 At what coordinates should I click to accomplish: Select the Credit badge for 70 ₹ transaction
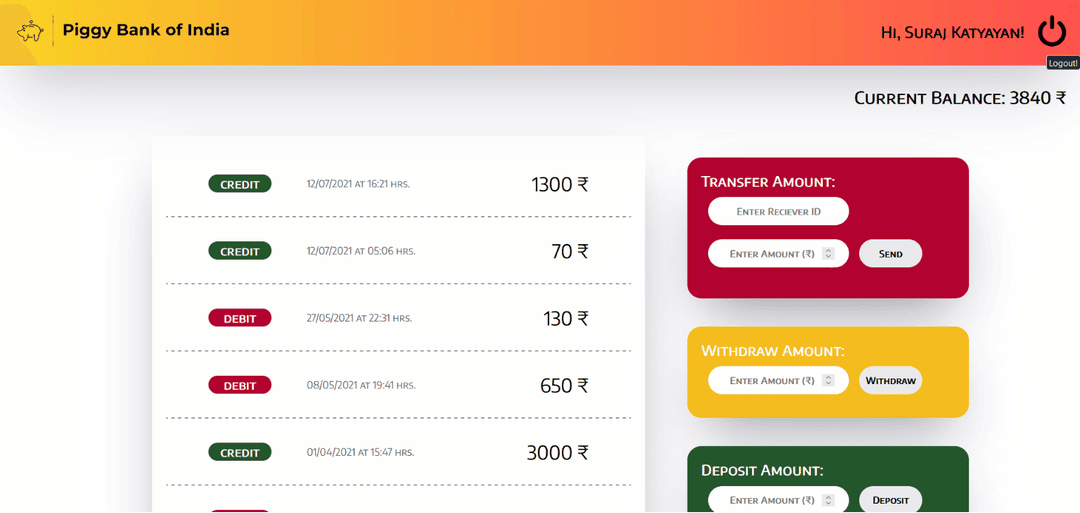(x=240, y=251)
